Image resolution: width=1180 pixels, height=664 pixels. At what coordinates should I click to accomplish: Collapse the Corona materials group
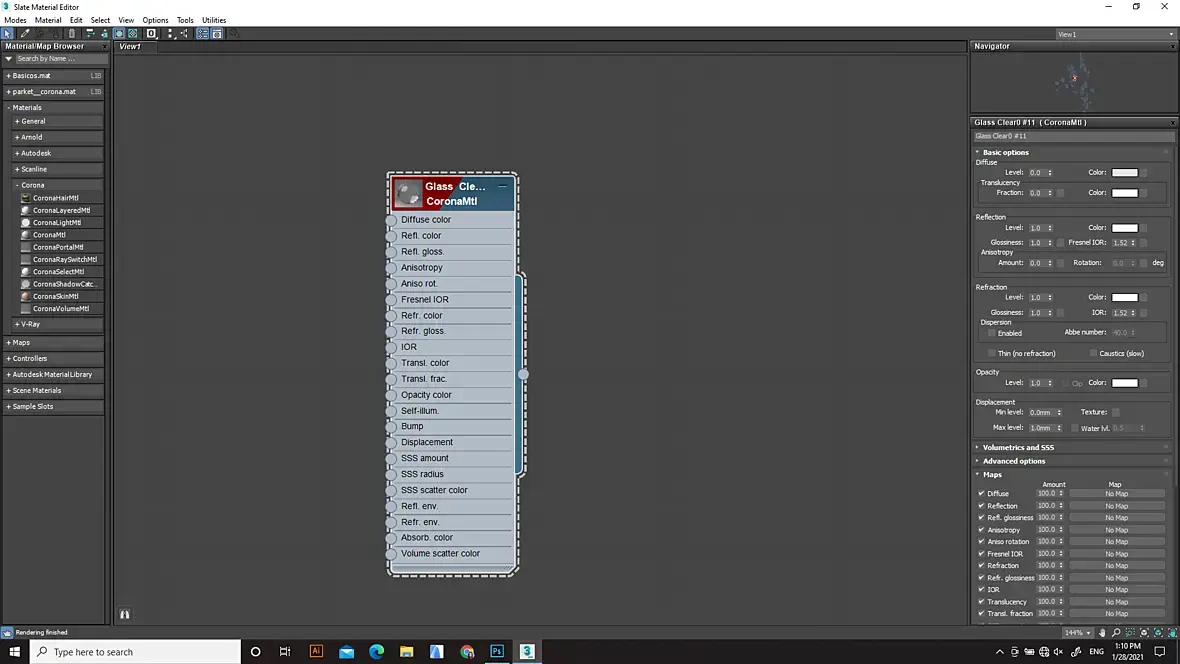coord(58,185)
